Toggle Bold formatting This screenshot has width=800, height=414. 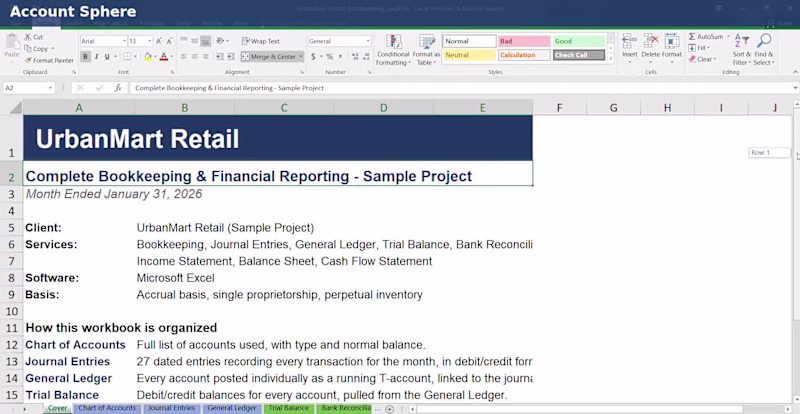pos(85,57)
